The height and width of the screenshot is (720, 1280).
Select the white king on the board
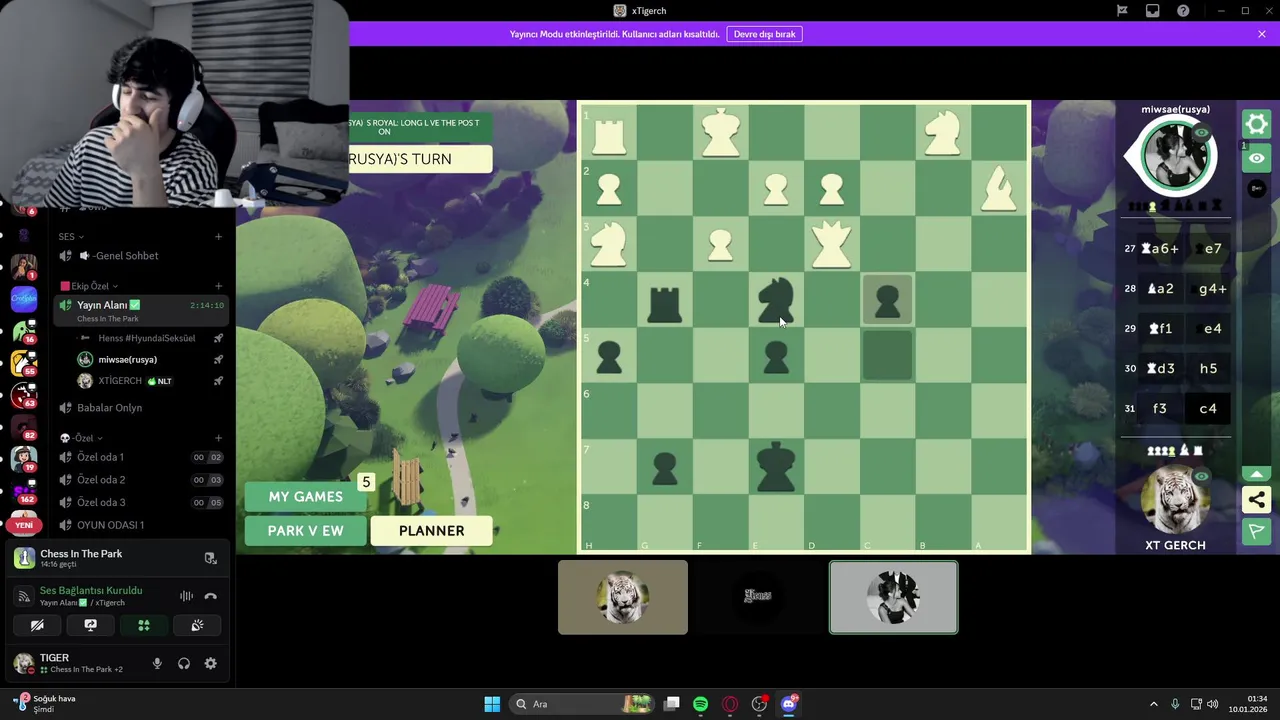[720, 132]
